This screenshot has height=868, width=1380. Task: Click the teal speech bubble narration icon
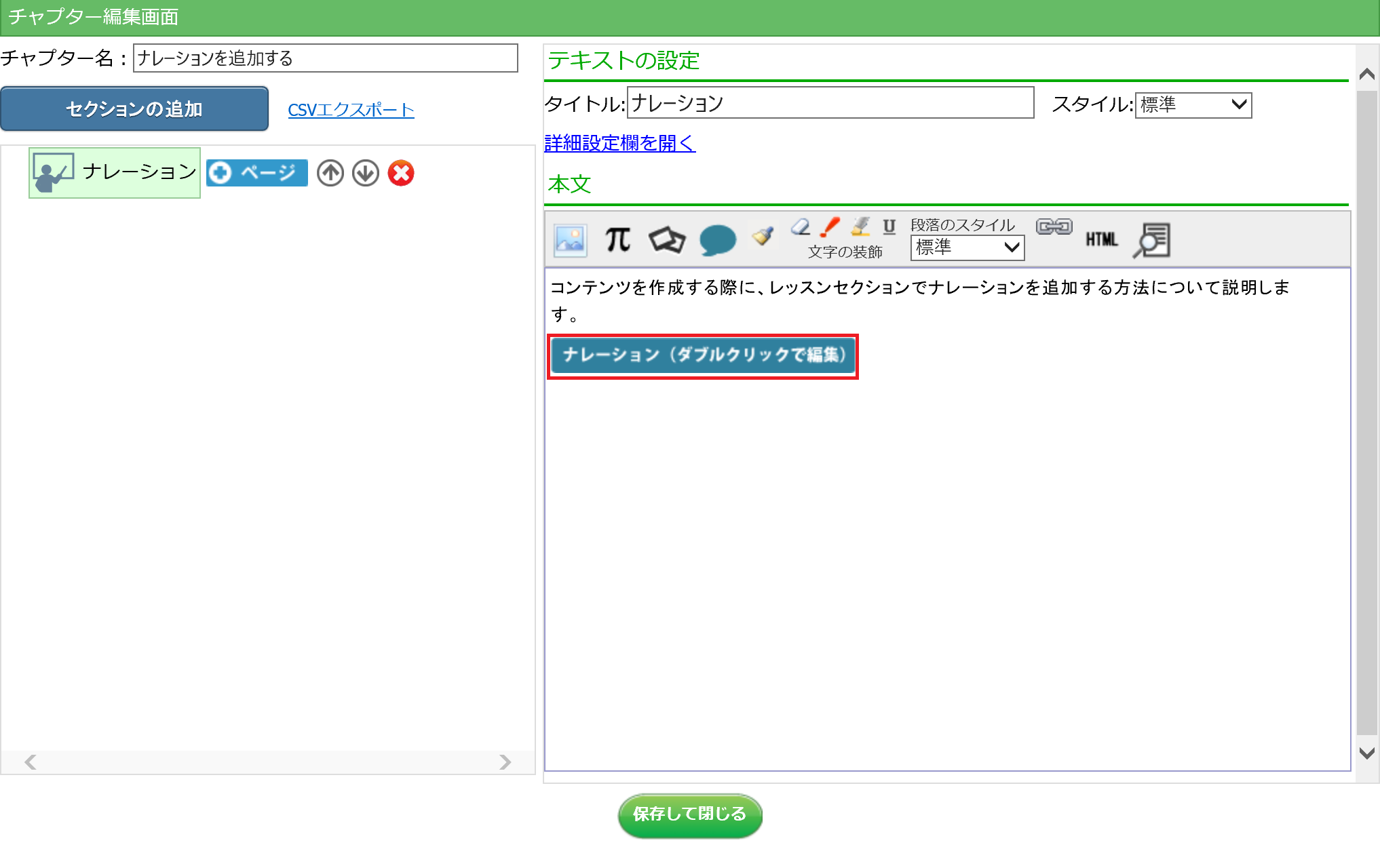[717, 240]
